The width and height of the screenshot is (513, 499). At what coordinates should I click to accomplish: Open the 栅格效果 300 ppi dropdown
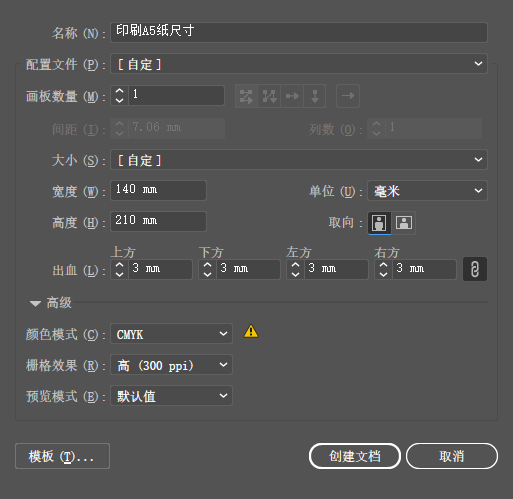171,365
